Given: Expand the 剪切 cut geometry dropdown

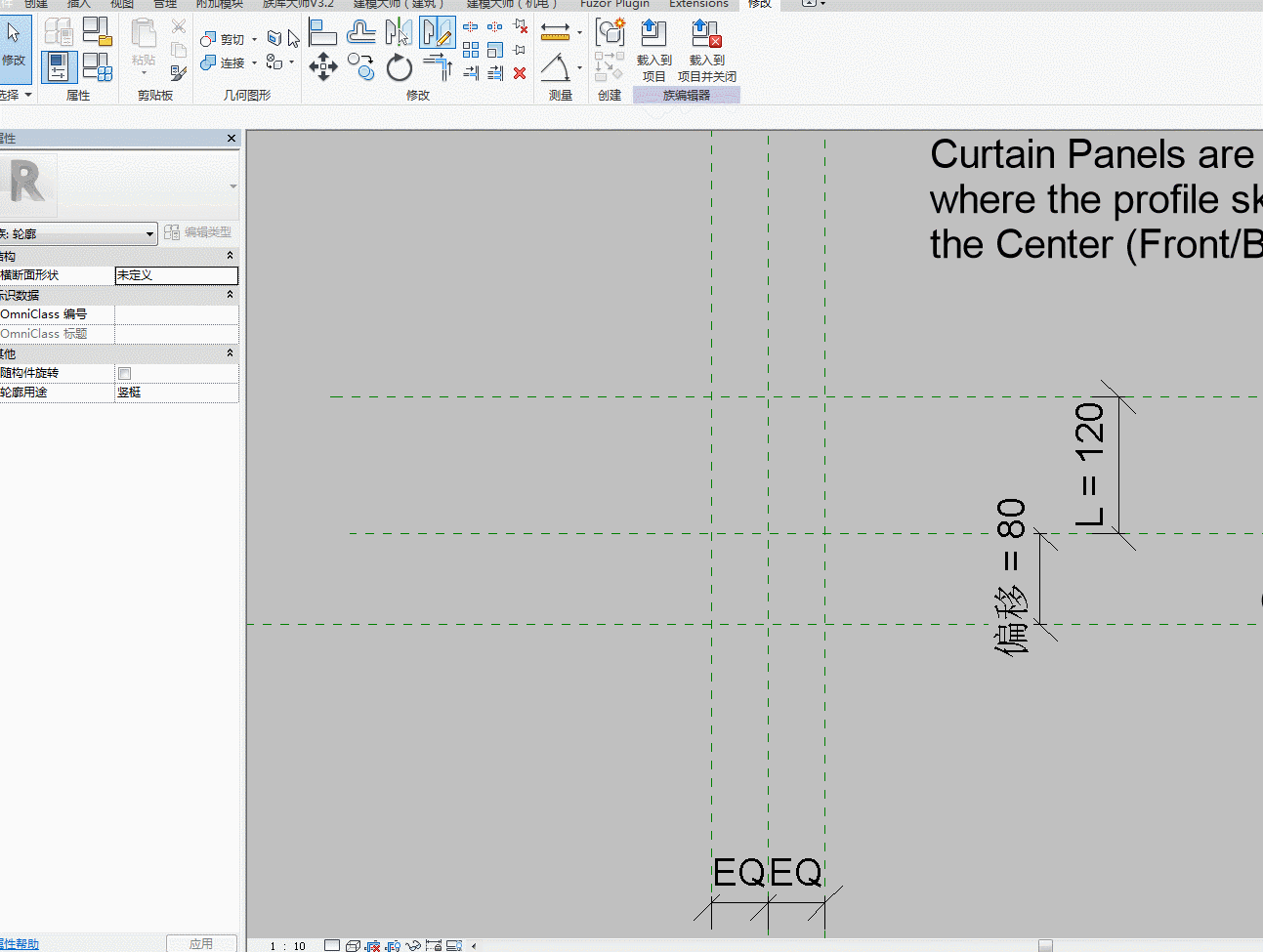Looking at the screenshot, I should click(x=254, y=40).
